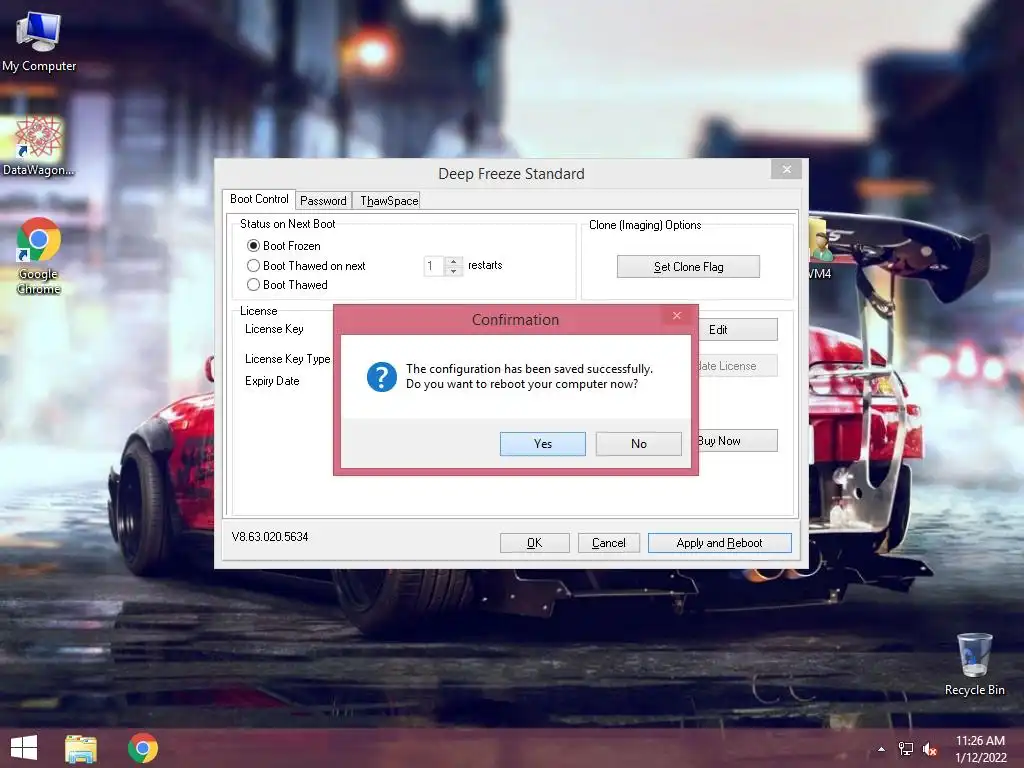Viewport: 1024px width, 768px height.
Task: Click the muted volume tray icon
Action: pyautogui.click(x=929, y=750)
